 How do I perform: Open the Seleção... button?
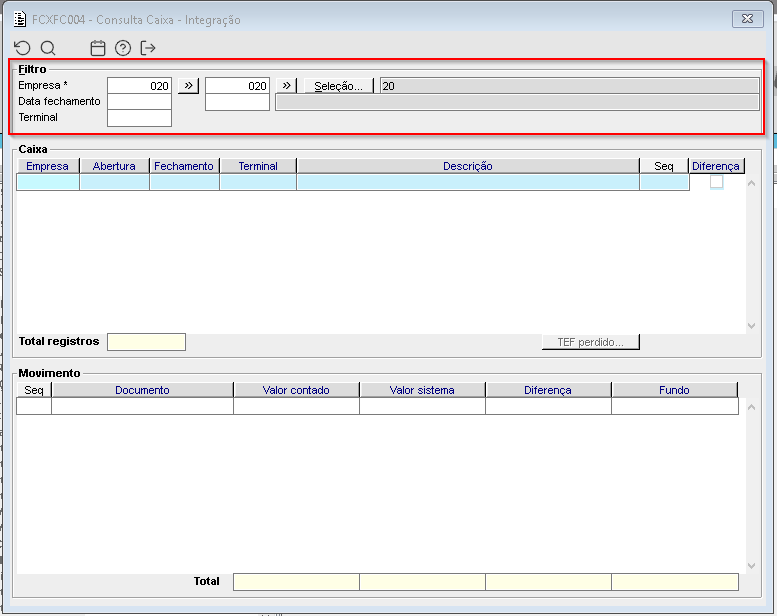coord(338,86)
